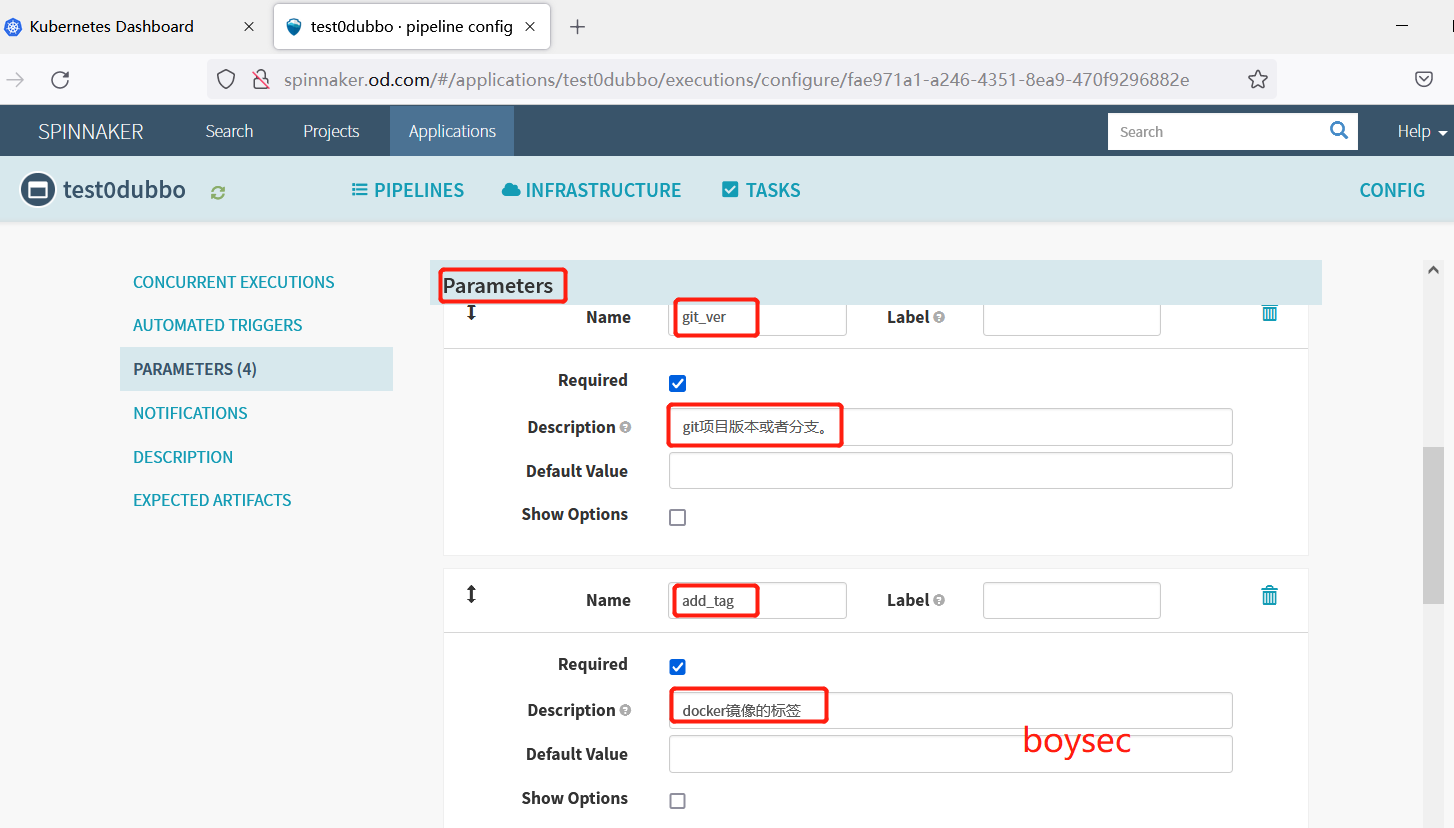
Task: Open the application CONFIG link
Action: click(x=1392, y=190)
